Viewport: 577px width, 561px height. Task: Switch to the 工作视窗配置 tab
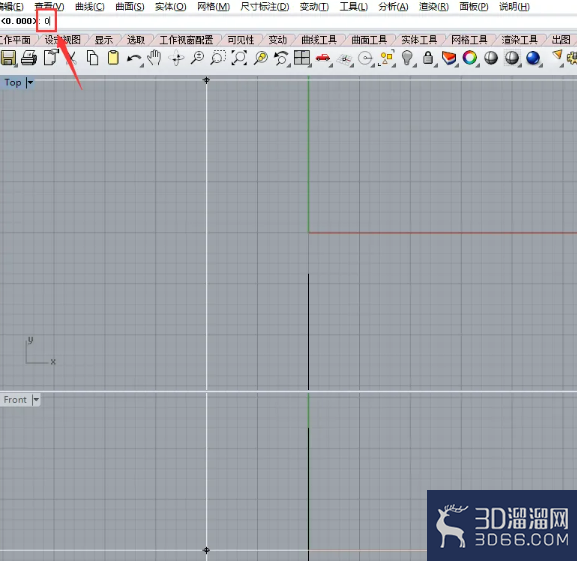186,40
